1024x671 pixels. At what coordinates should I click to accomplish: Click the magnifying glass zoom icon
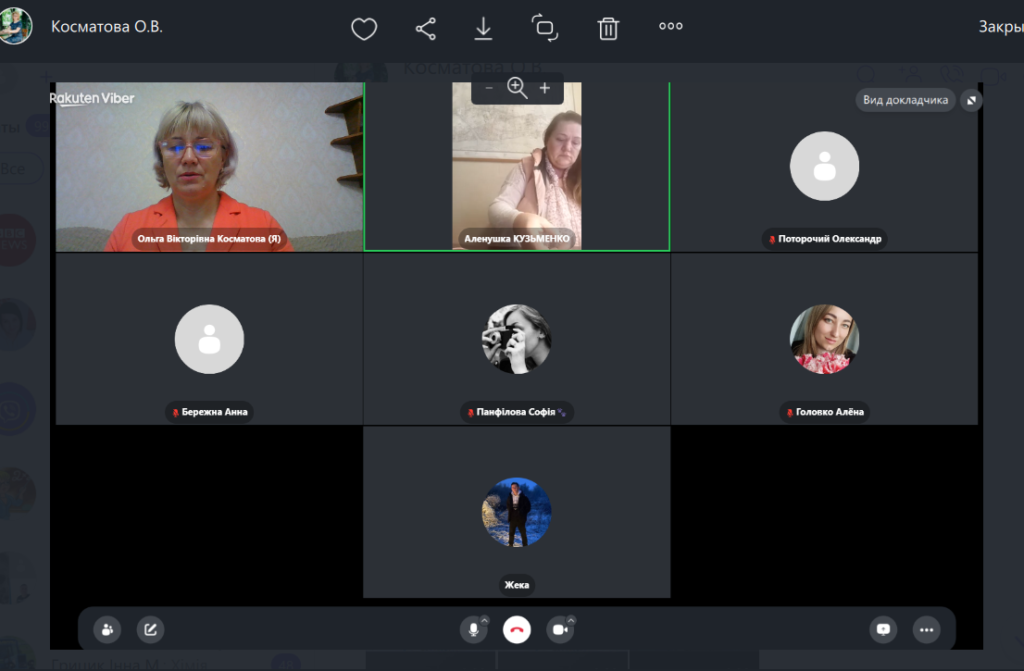pos(517,88)
